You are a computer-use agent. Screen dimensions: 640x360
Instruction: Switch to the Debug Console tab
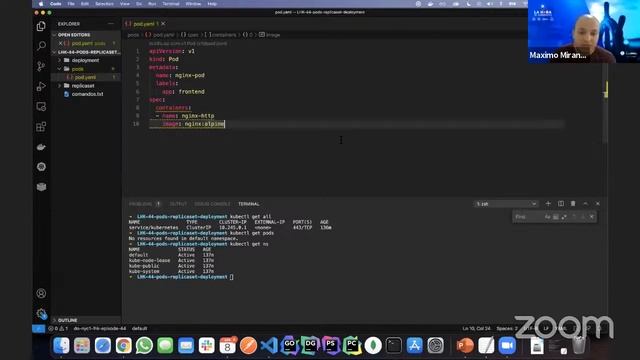pos(212,204)
